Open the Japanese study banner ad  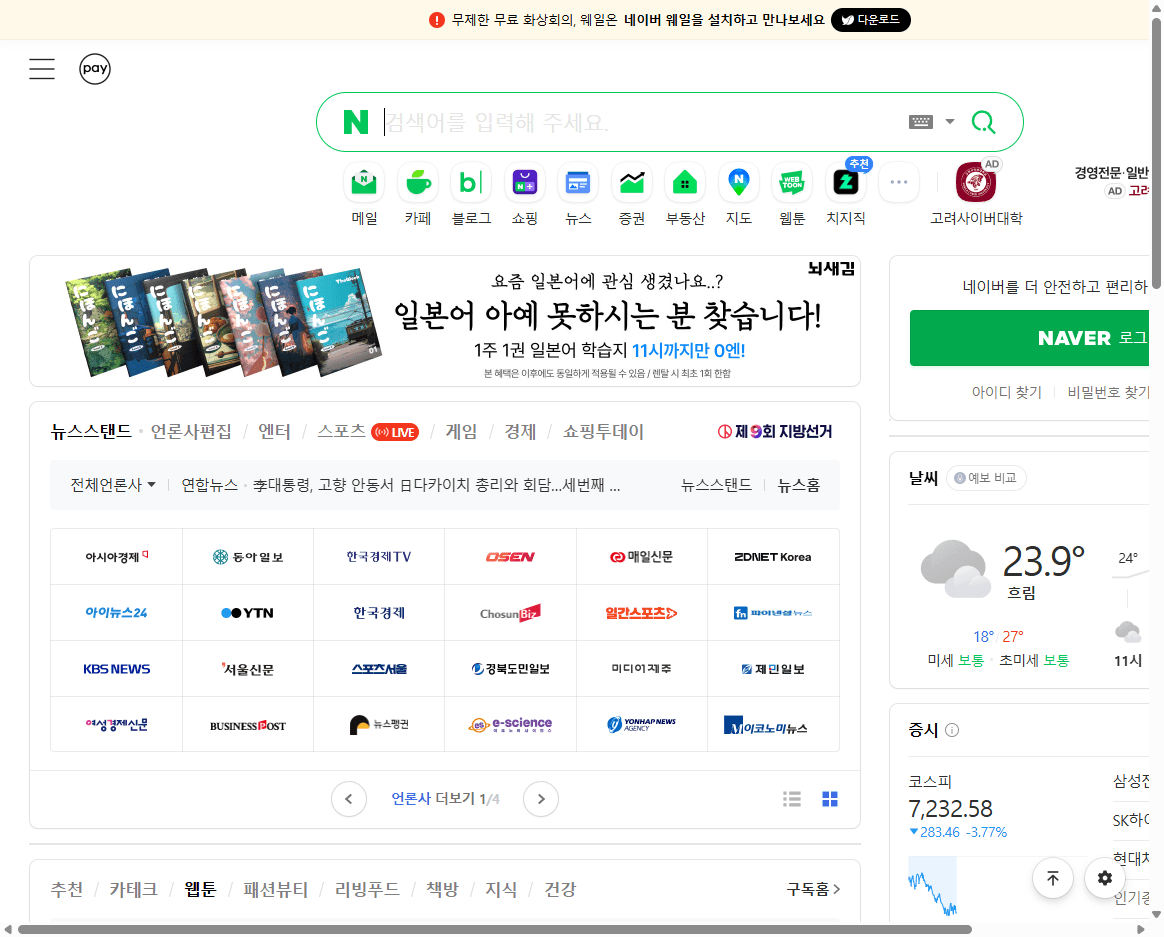445,321
